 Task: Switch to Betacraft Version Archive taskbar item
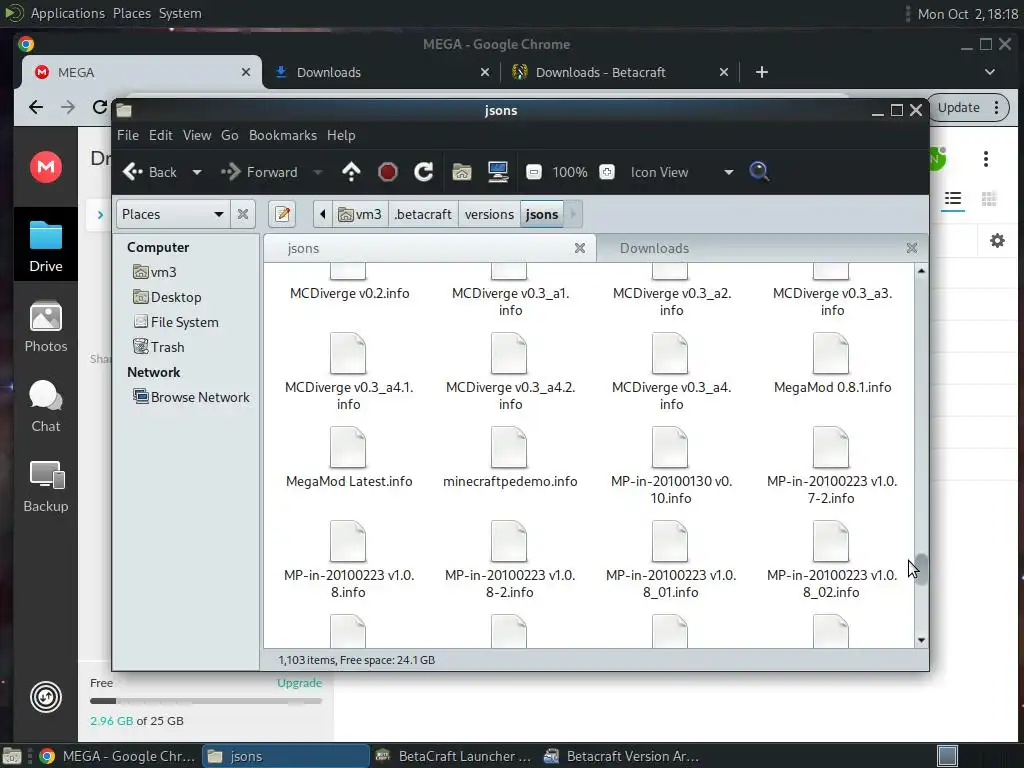622,756
